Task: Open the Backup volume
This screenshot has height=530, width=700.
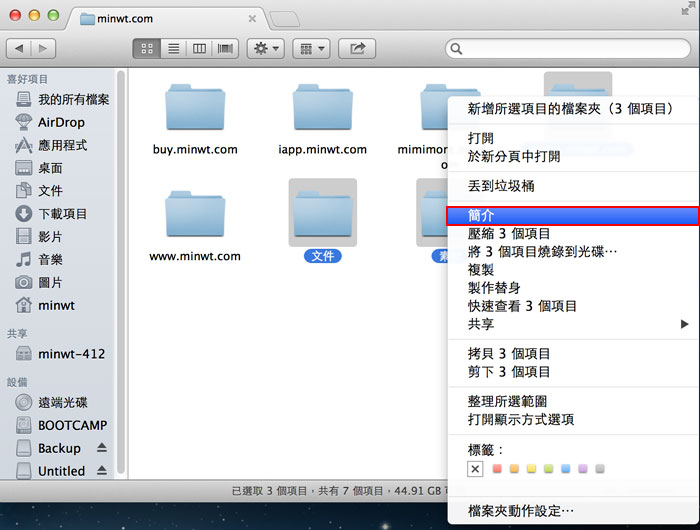Action: (48, 448)
